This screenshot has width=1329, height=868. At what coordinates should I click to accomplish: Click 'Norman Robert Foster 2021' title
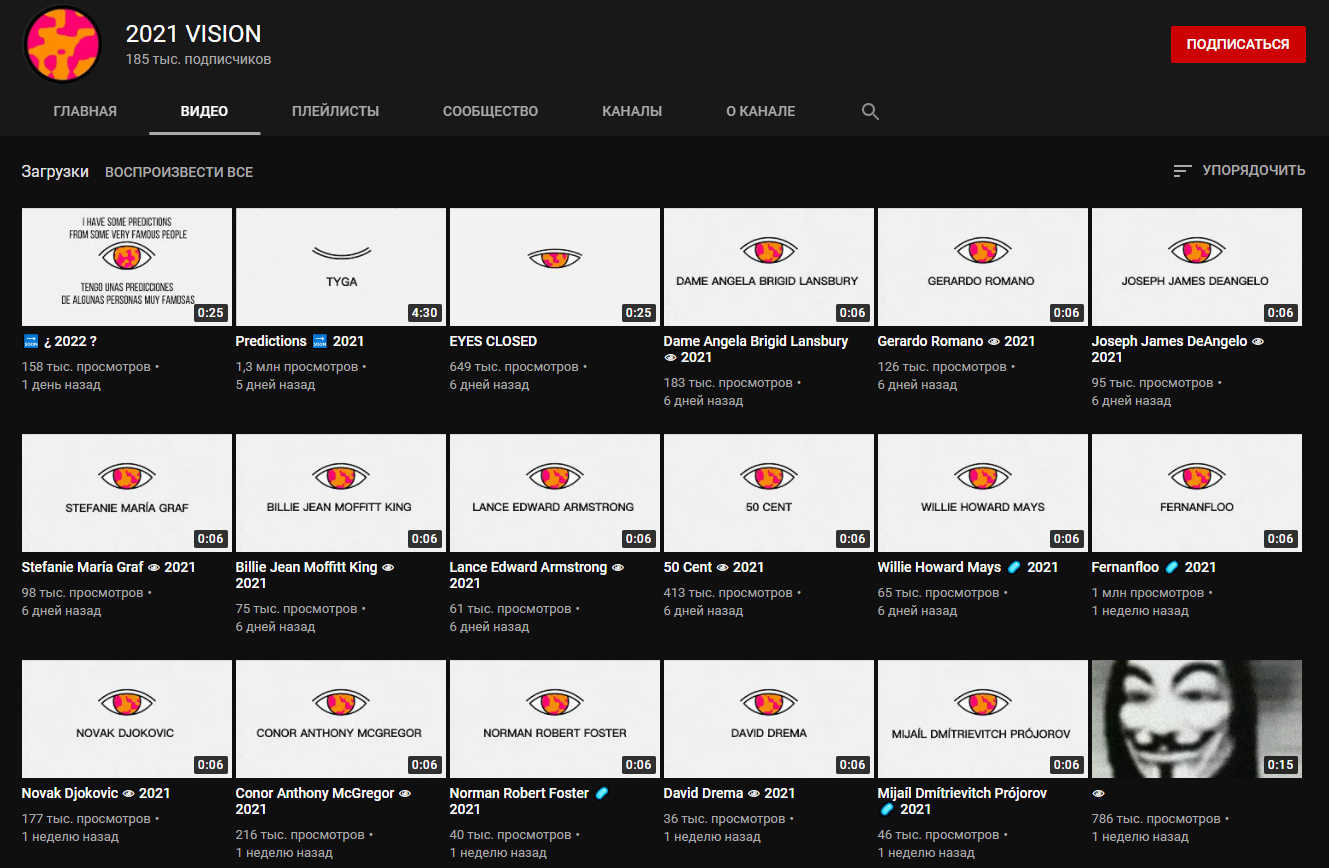pyautogui.click(x=529, y=801)
